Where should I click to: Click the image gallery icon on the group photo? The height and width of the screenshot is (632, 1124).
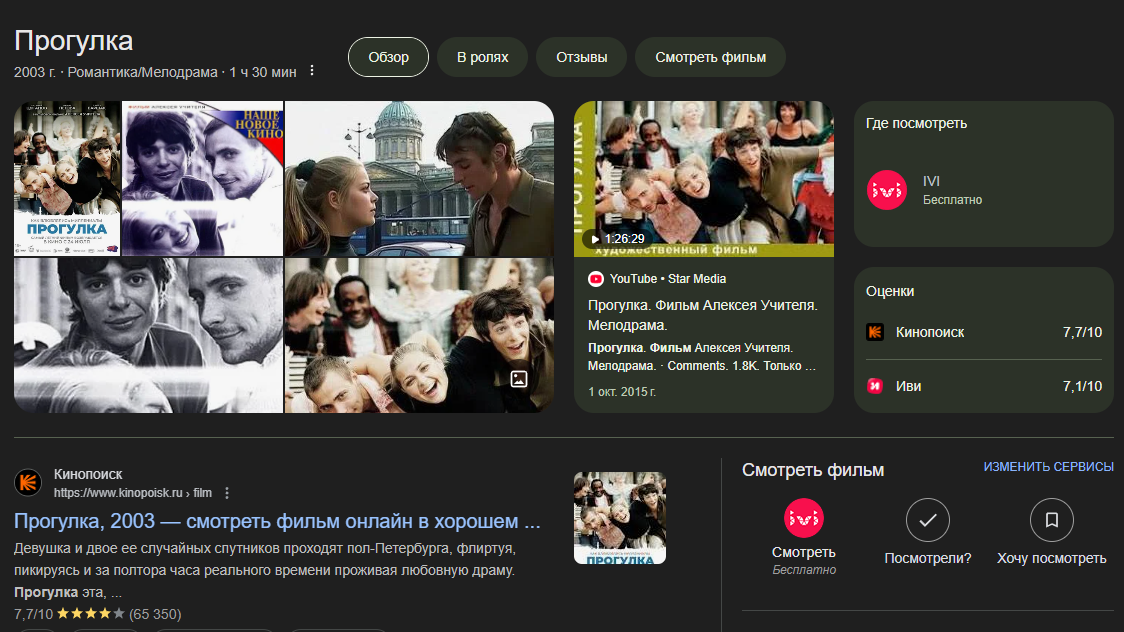coord(519,379)
